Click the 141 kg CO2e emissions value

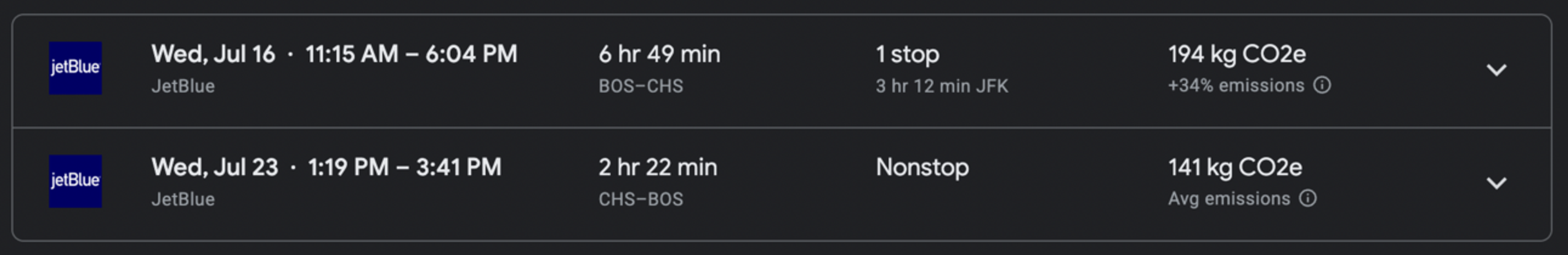tap(1235, 168)
